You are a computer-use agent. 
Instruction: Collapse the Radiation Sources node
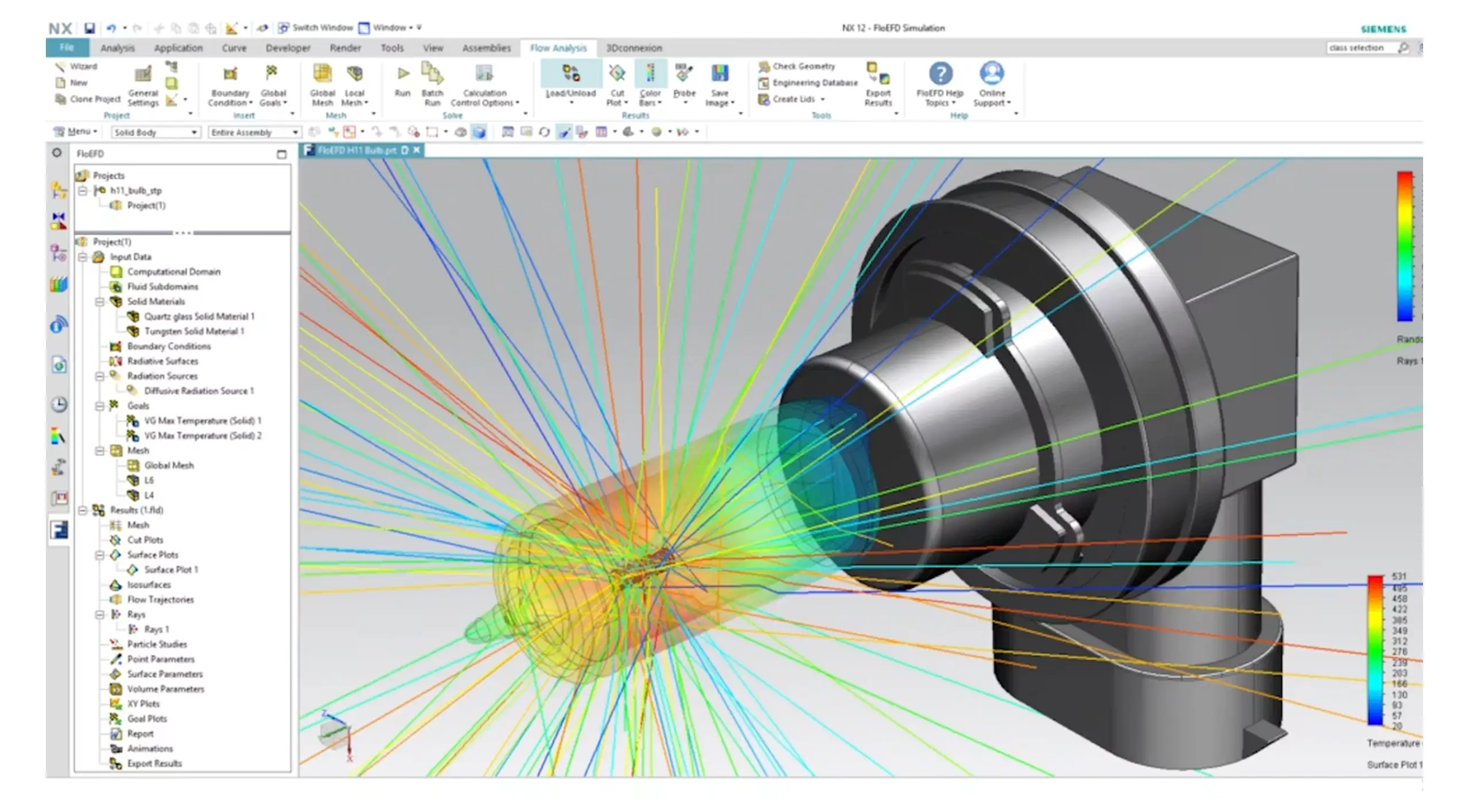[x=100, y=376]
